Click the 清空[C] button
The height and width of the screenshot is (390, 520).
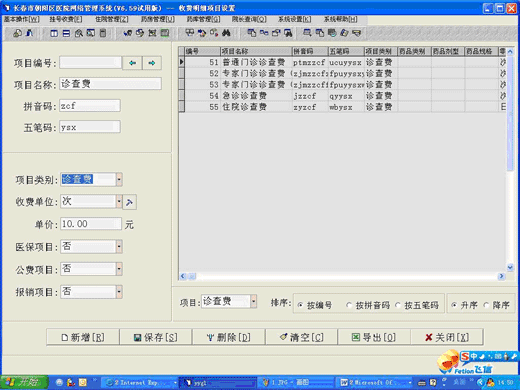(302, 337)
